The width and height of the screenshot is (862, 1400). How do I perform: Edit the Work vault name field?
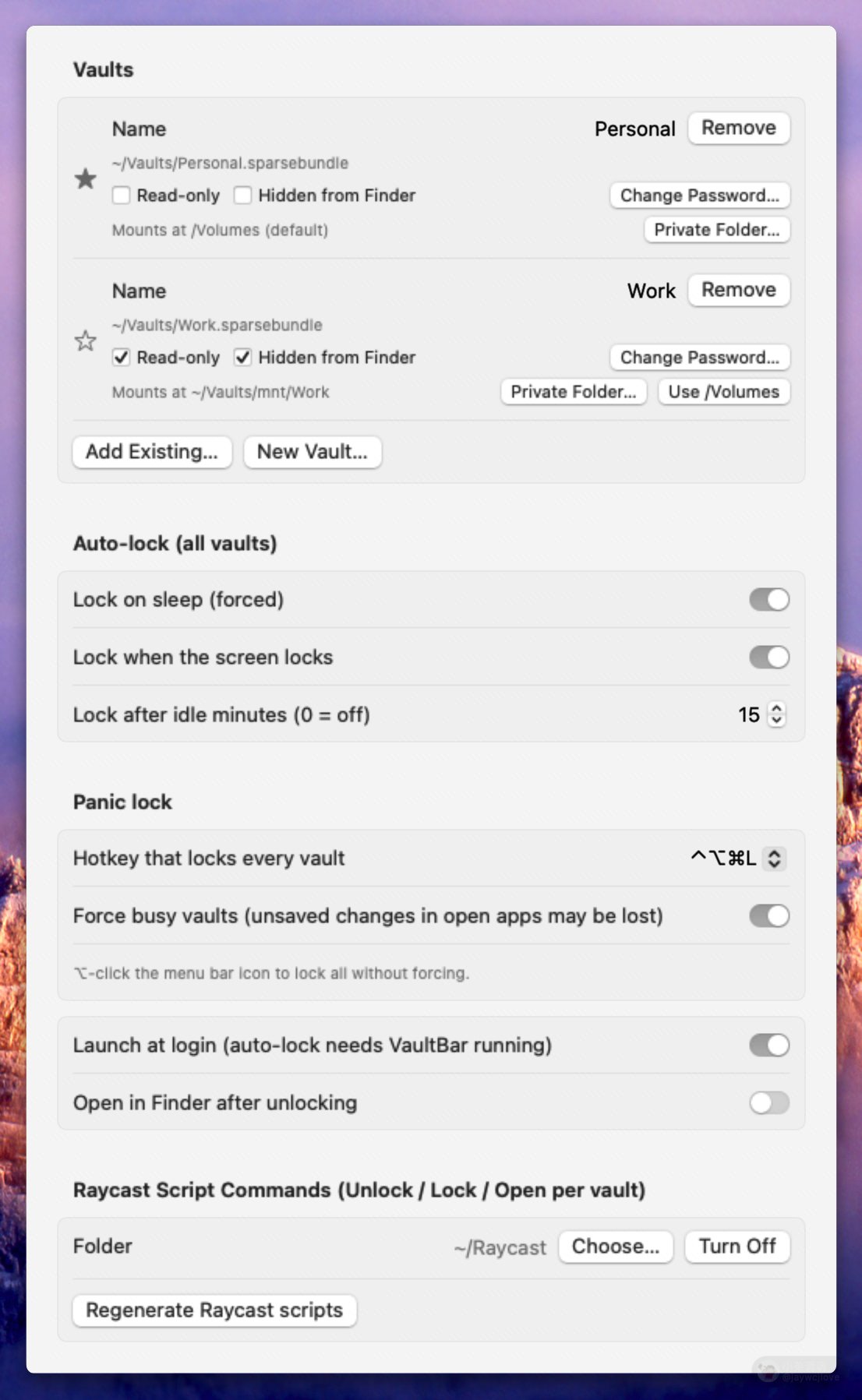[x=652, y=291]
